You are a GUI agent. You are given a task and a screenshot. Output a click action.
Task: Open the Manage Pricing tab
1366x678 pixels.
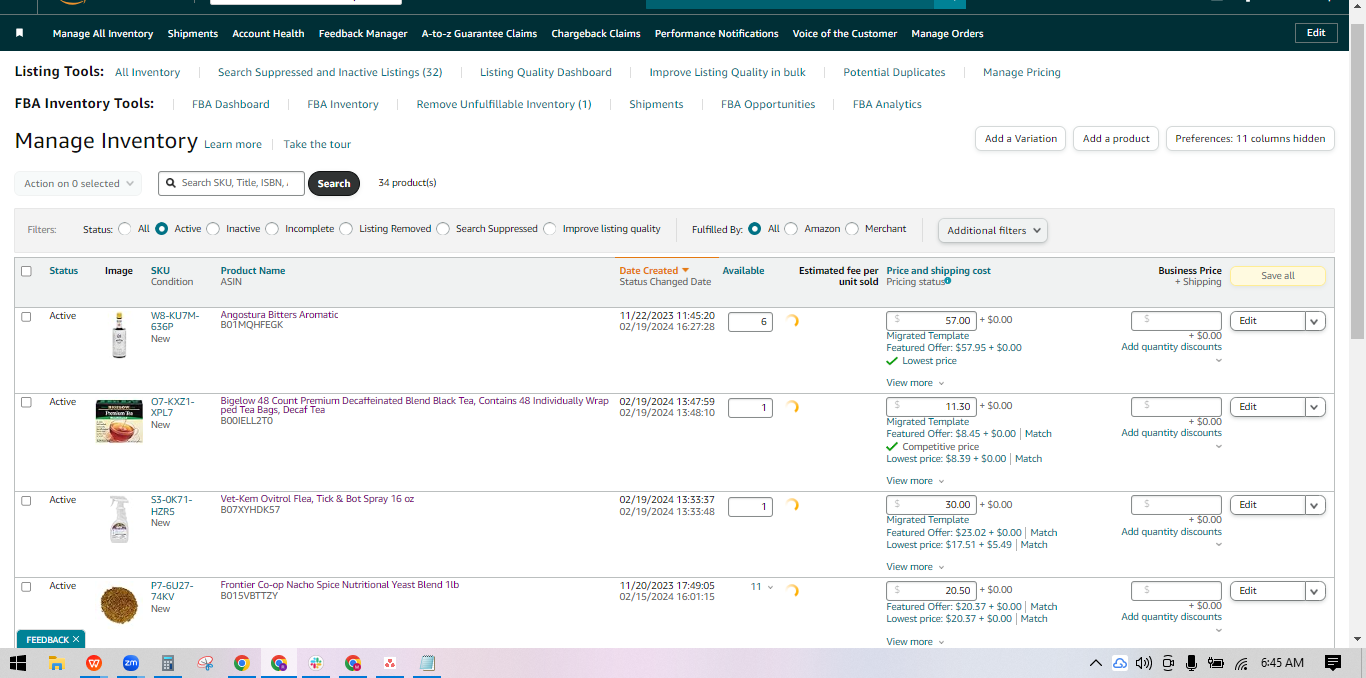[x=1022, y=72]
